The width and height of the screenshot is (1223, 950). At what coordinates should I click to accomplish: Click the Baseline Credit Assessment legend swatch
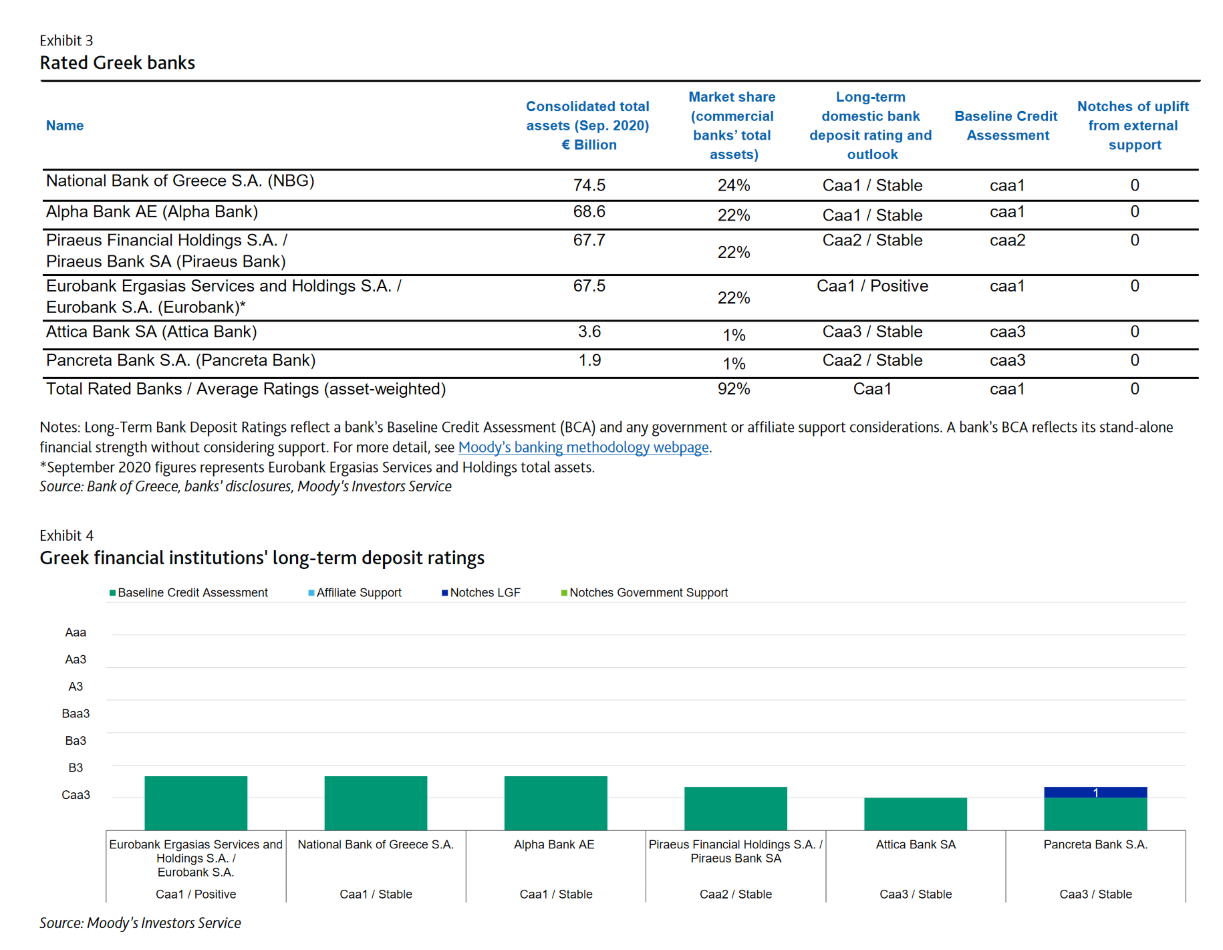point(112,593)
